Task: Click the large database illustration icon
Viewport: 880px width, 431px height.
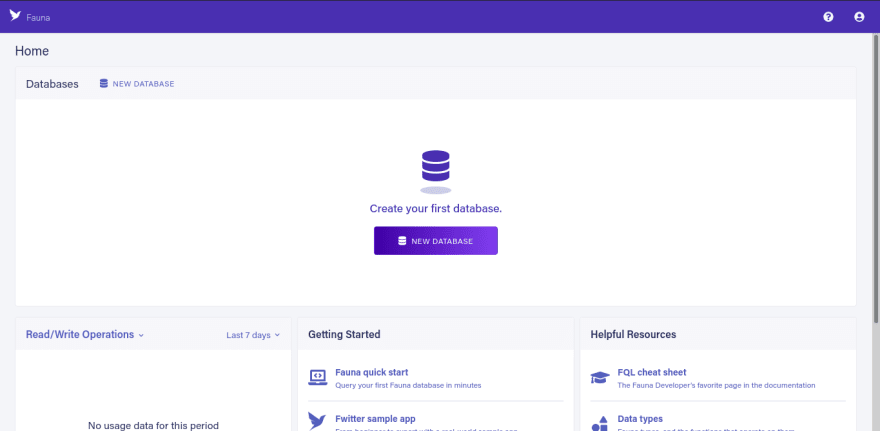Action: pyautogui.click(x=436, y=172)
